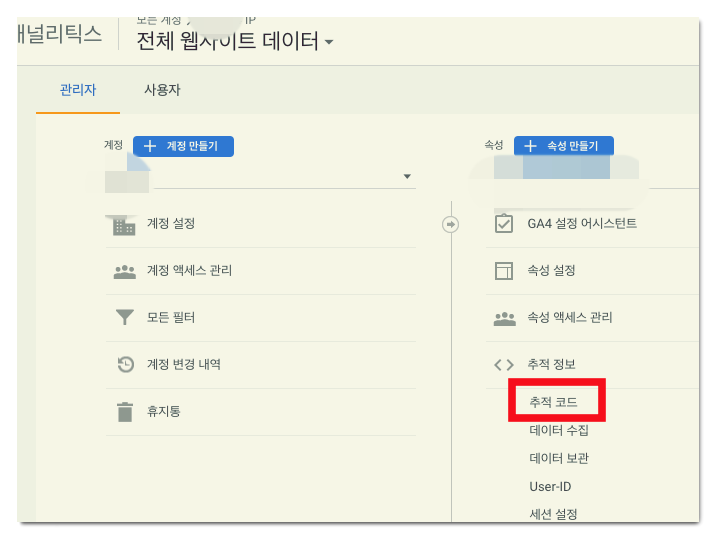The image size is (716, 539).
Task: Collapse the 추적 정보 section
Action: pyautogui.click(x=551, y=365)
